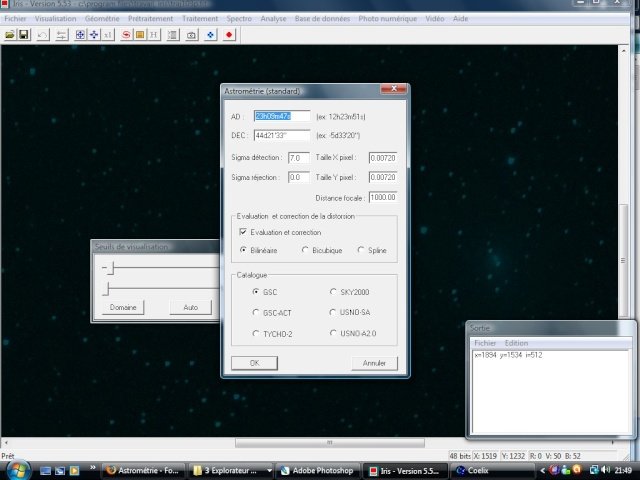640x480 pixels.
Task: Click the Windows Start orb
Action: pyautogui.click(x=17, y=470)
